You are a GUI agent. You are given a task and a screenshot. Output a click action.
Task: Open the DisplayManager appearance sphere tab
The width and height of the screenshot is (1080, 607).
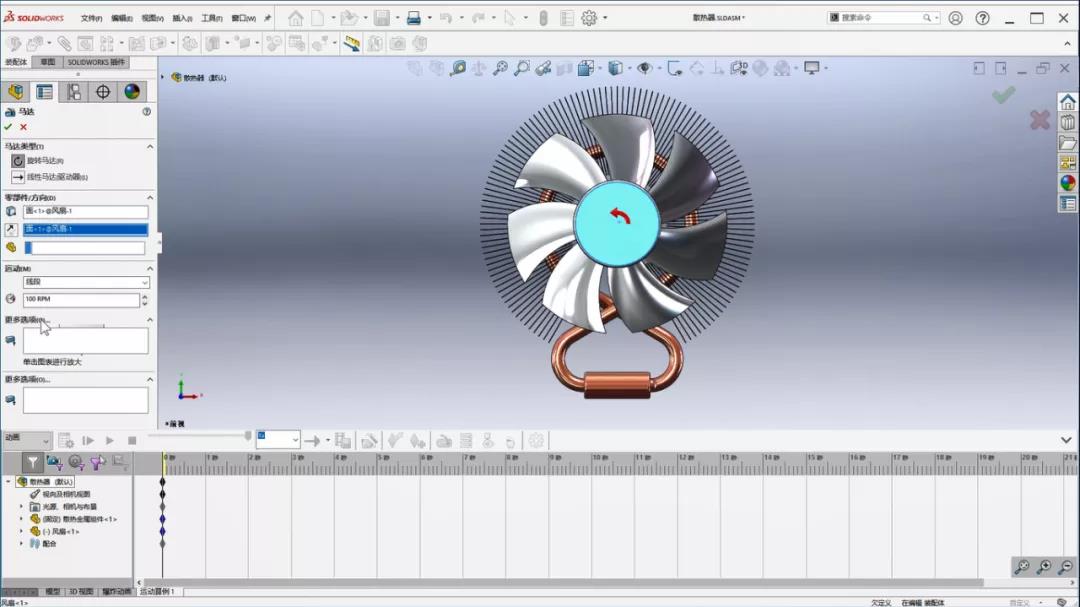coord(132,92)
